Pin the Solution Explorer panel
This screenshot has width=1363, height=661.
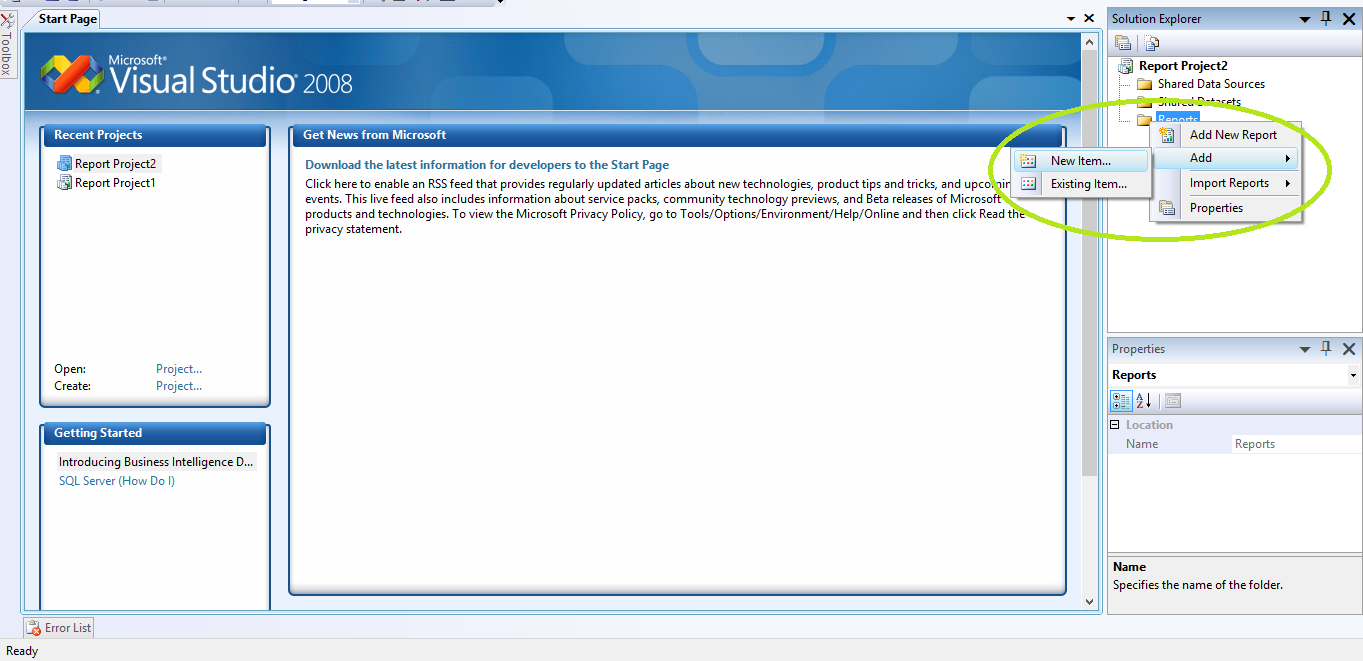tap(1327, 18)
